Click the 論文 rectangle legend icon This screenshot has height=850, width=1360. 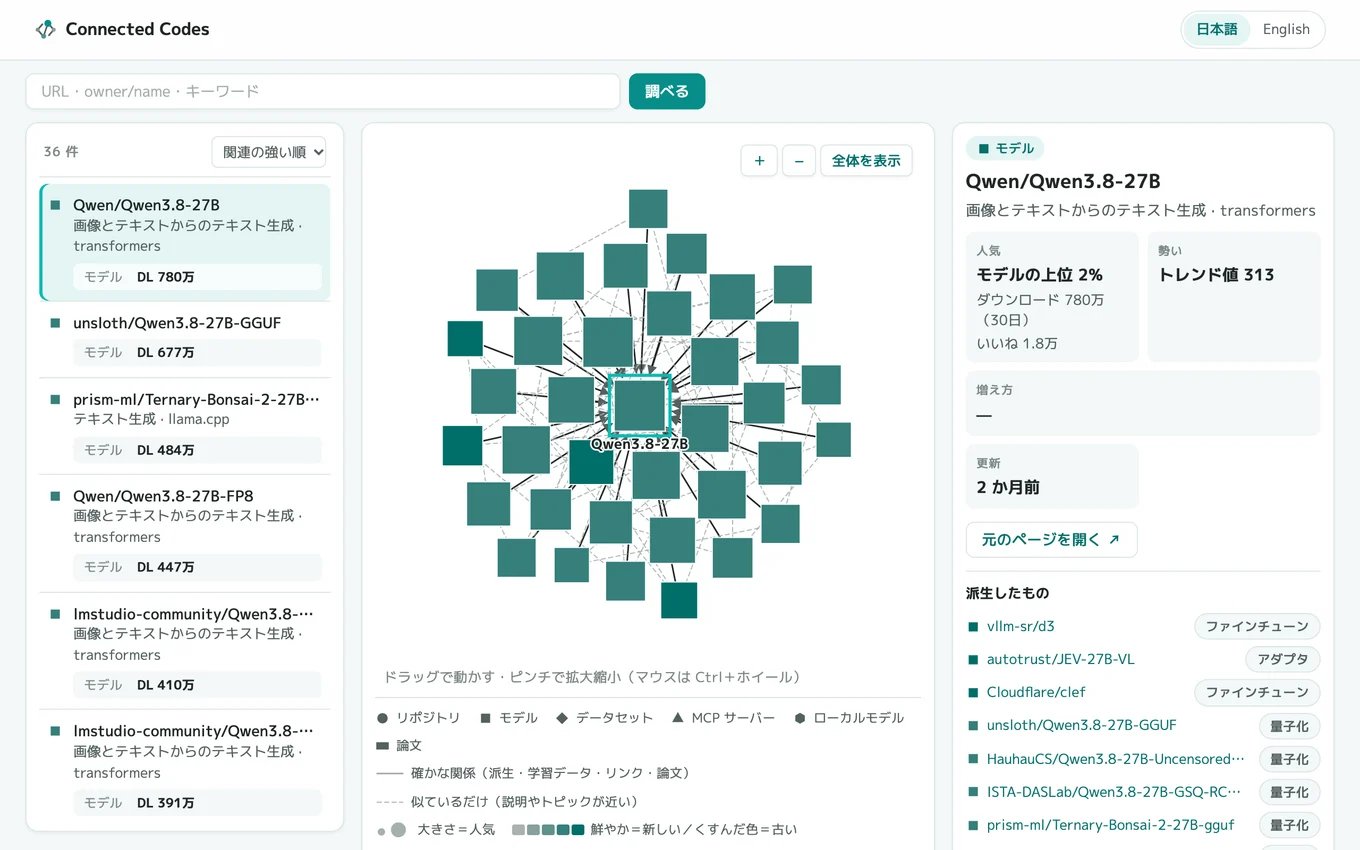click(x=382, y=746)
